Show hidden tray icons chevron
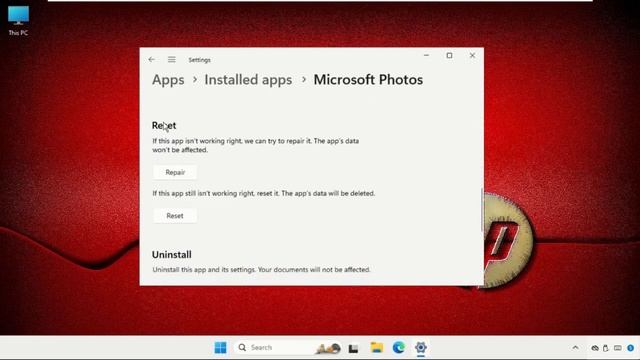The height and width of the screenshot is (360, 640). coord(576,348)
